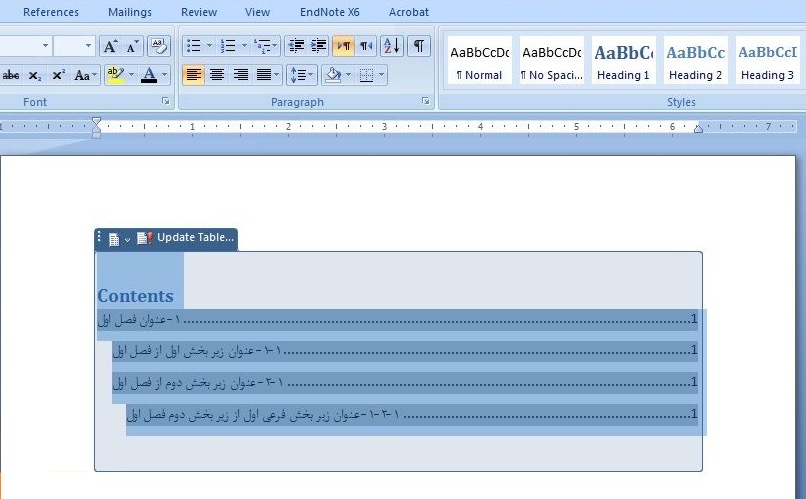The width and height of the screenshot is (806, 499).
Task: Apply strikethrough formatting
Action: (11, 75)
